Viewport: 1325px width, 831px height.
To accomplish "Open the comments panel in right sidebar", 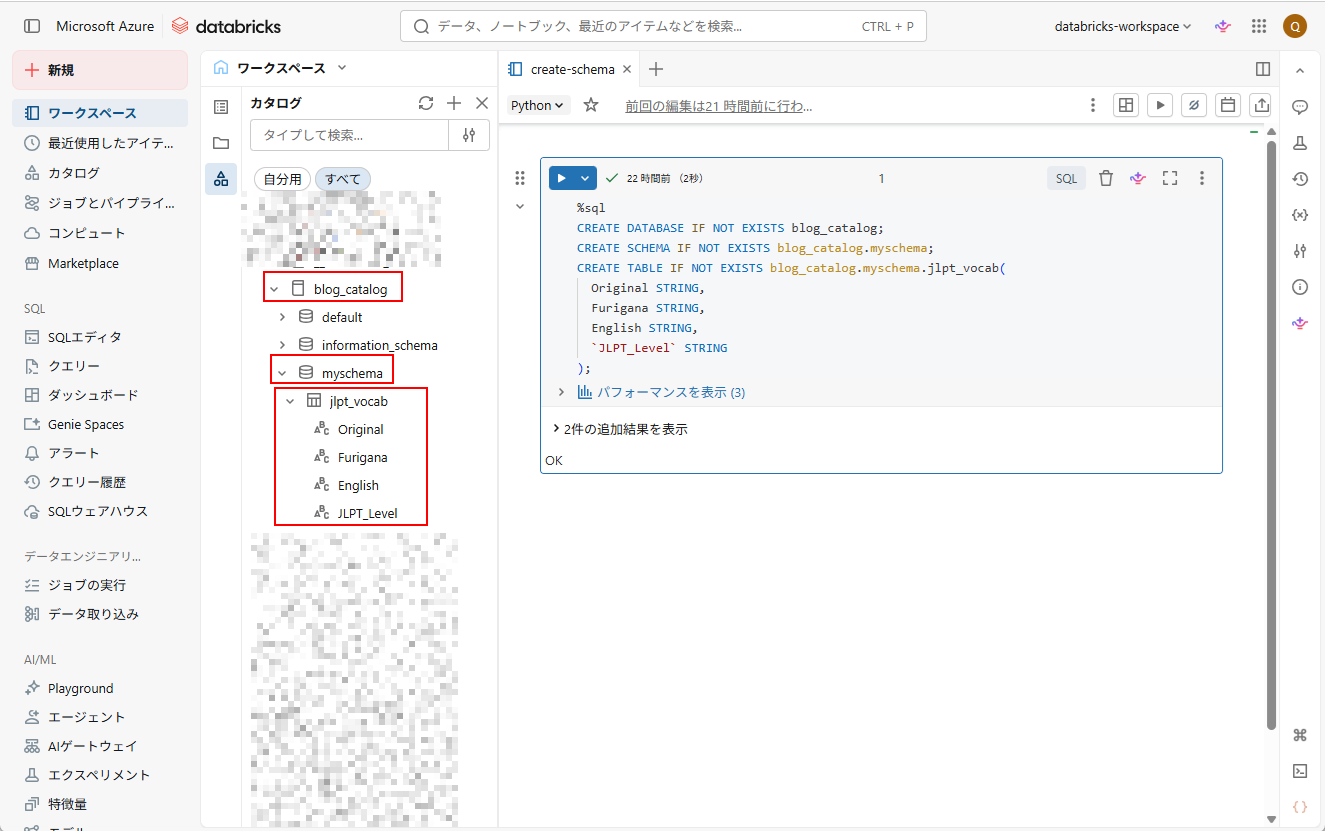I will [x=1300, y=107].
